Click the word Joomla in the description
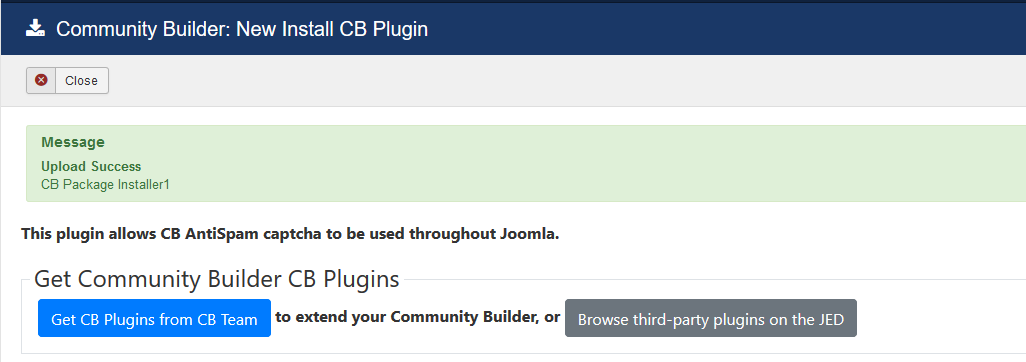The height and width of the screenshot is (362, 1026). [x=532, y=234]
